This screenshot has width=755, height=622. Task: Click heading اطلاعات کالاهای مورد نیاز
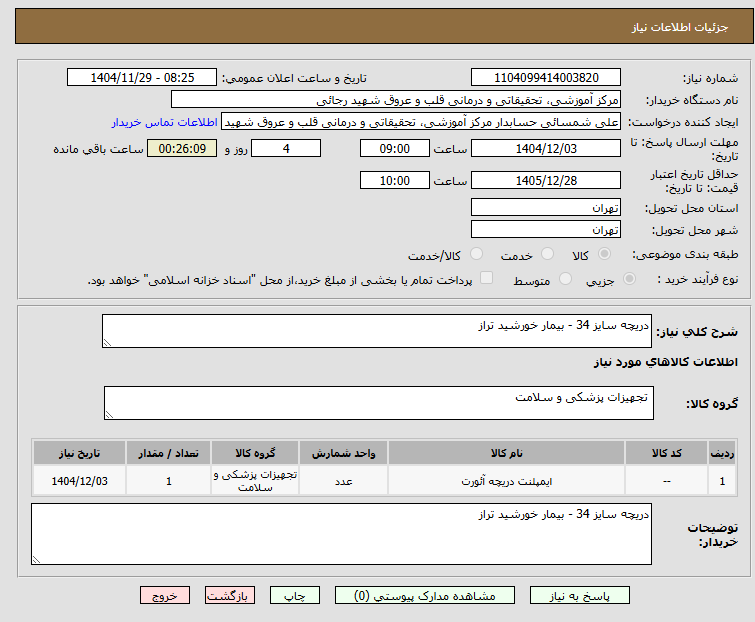click(665, 362)
